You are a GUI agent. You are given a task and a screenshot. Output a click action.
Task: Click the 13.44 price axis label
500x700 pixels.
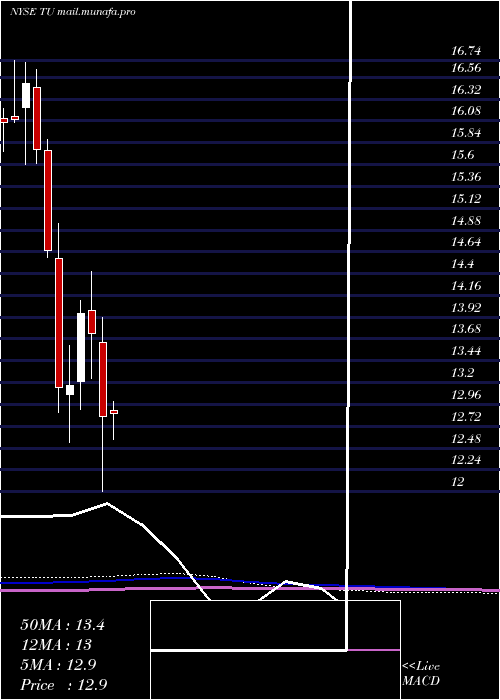466,351
